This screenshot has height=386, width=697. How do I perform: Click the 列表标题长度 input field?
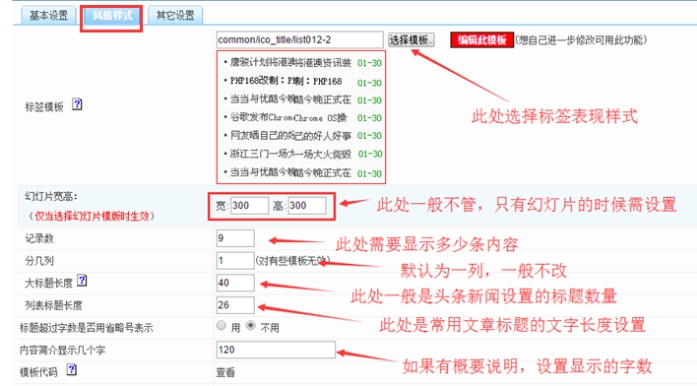[235, 305]
